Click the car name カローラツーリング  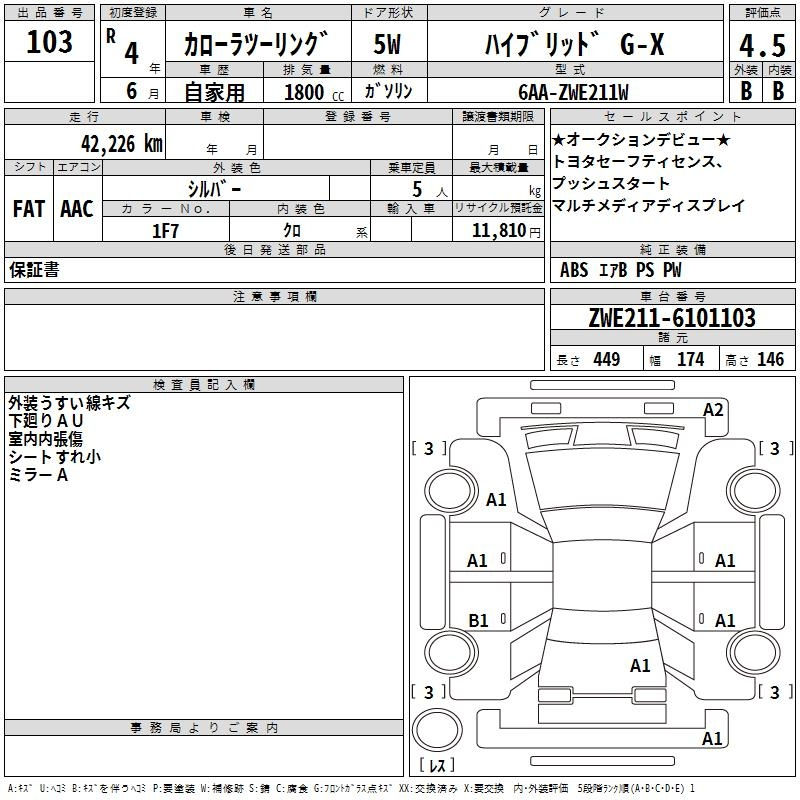coord(256,45)
